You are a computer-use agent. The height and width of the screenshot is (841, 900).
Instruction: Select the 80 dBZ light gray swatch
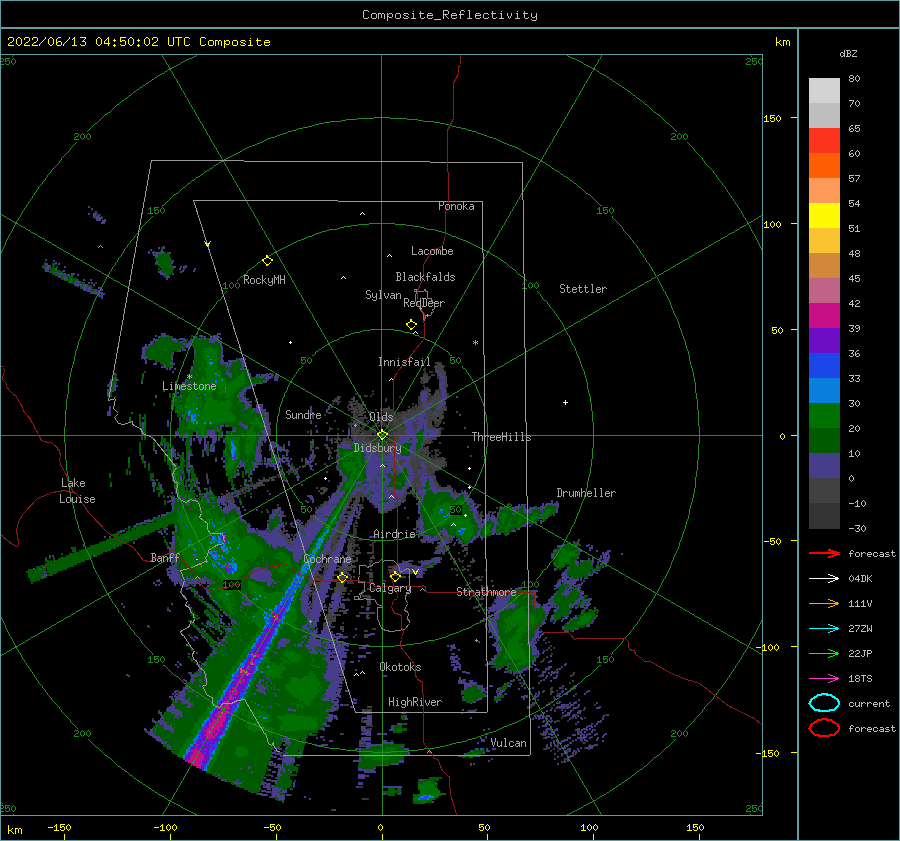(x=824, y=90)
